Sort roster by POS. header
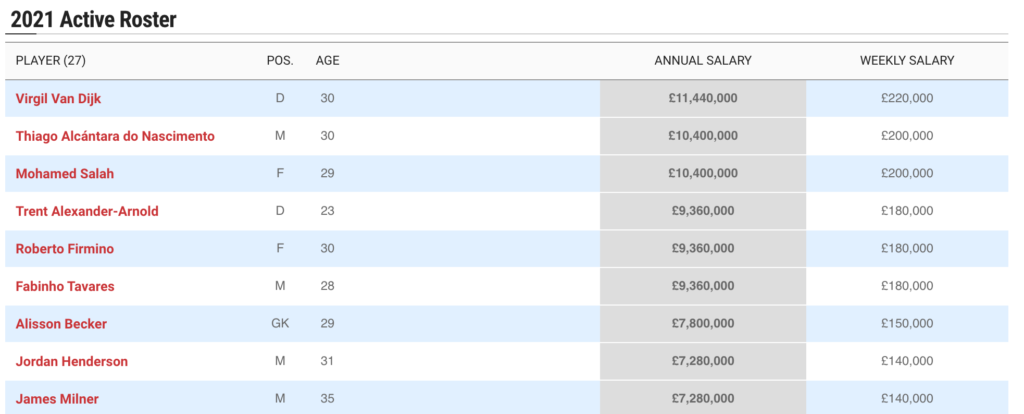This screenshot has width=1024, height=414. click(x=280, y=61)
